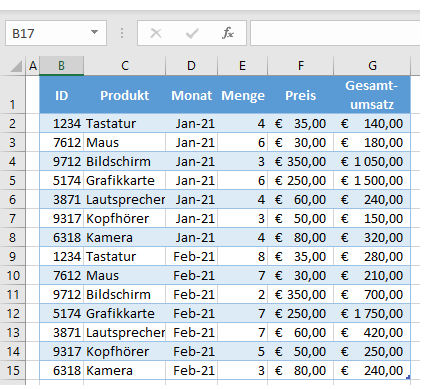Screen dimensions: 432x389
Task: Select Bildschirm cell in row 4
Action: pos(125,161)
